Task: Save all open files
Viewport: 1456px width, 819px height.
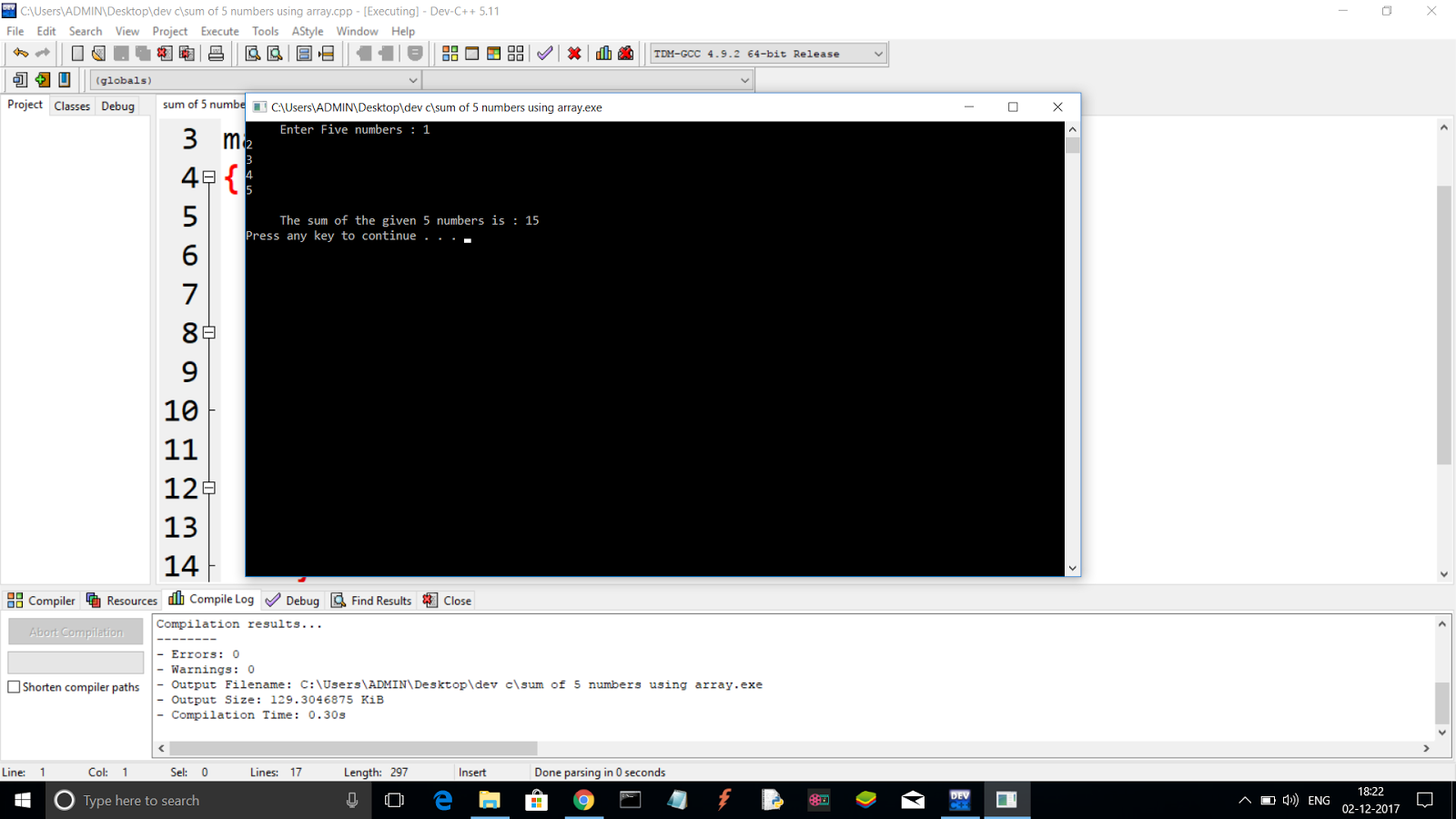Action: pyautogui.click(x=142, y=53)
